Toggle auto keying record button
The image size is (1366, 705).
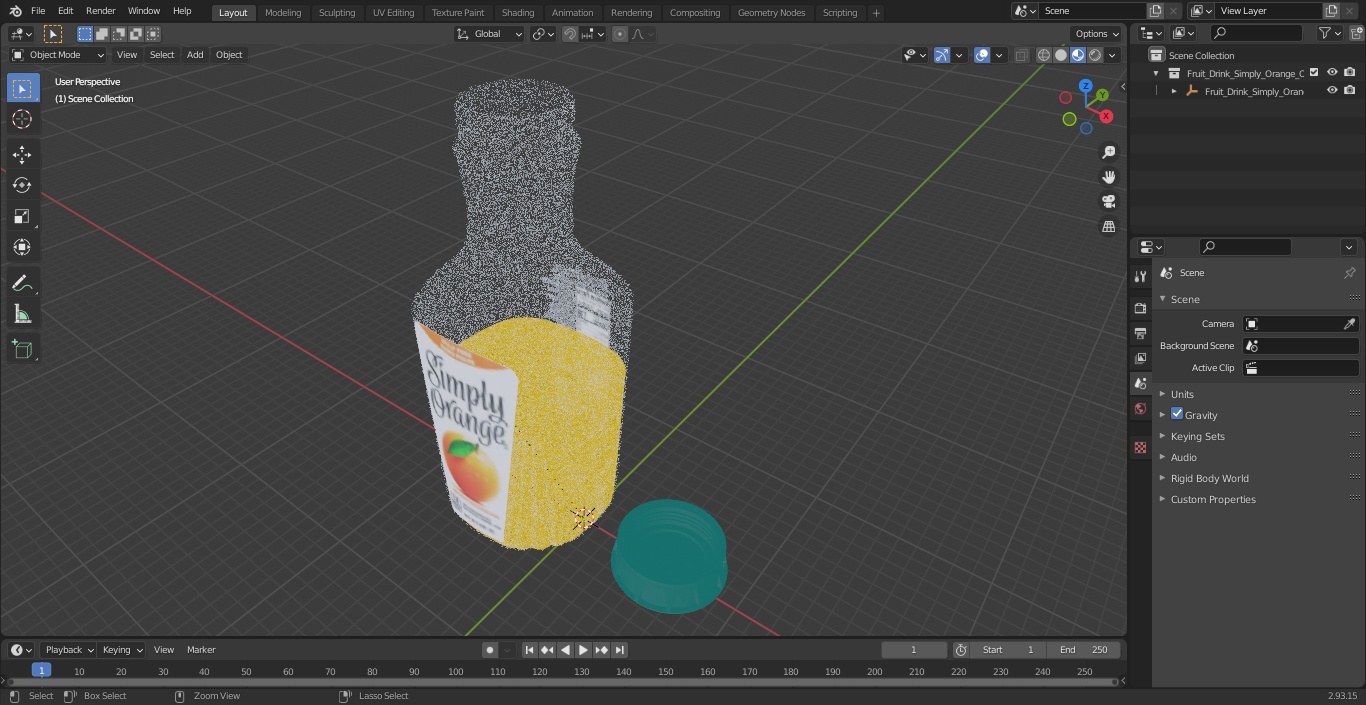click(x=490, y=650)
